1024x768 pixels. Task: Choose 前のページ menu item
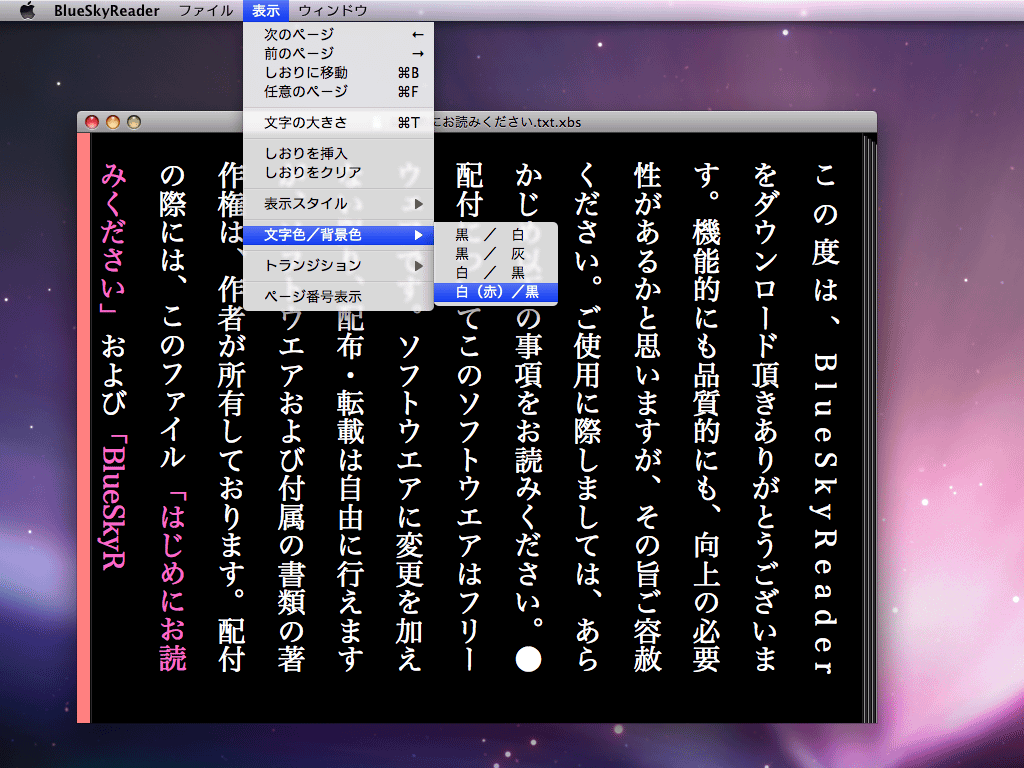(x=338, y=54)
